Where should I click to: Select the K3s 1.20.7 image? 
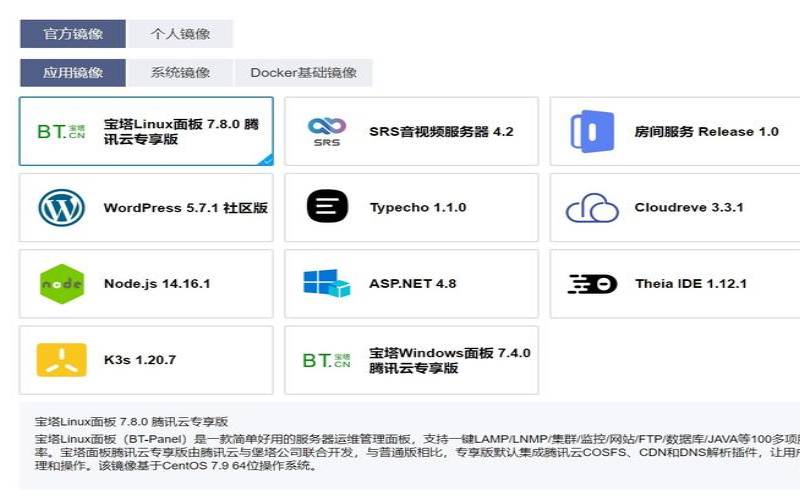click(146, 360)
